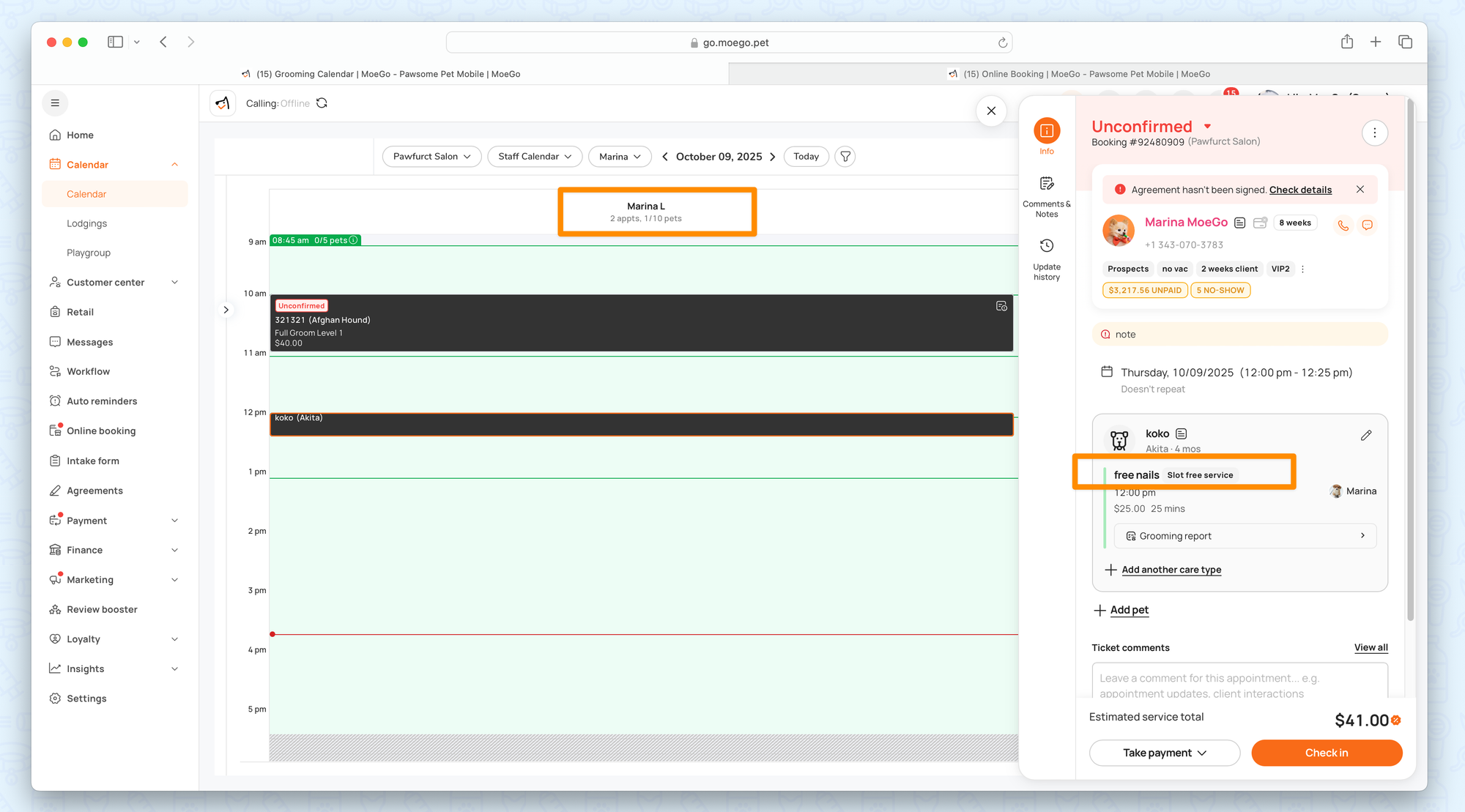Open the Pawfurct Salon dropdown
This screenshot has height=812, width=1465.
click(x=431, y=157)
